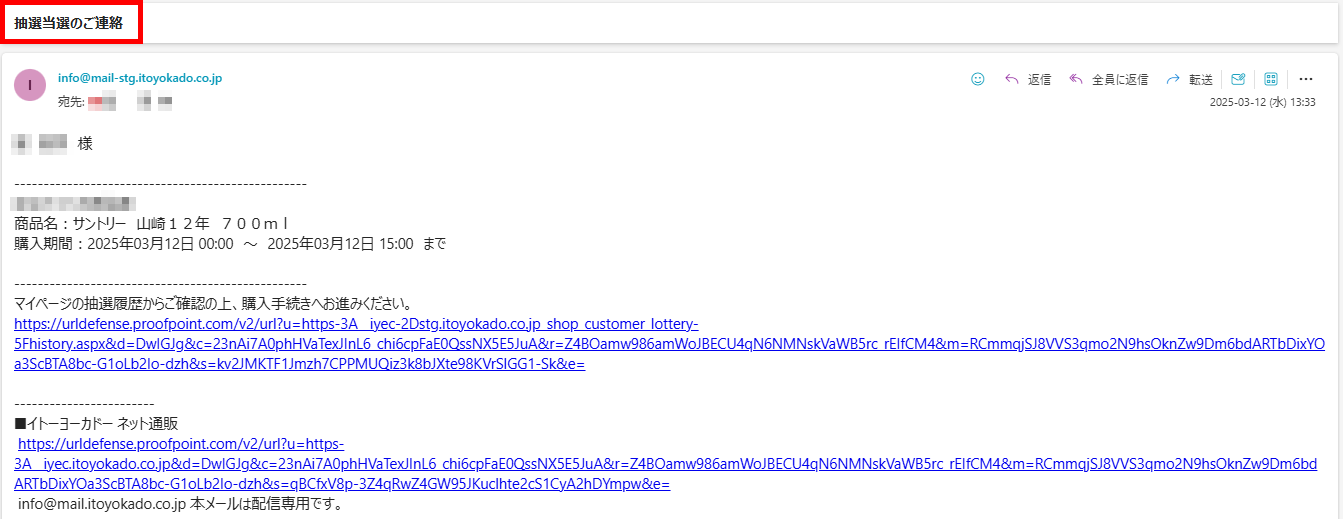Click the 返信 reply button
Image resolution: width=1343 pixels, height=519 pixels.
click(x=1039, y=79)
